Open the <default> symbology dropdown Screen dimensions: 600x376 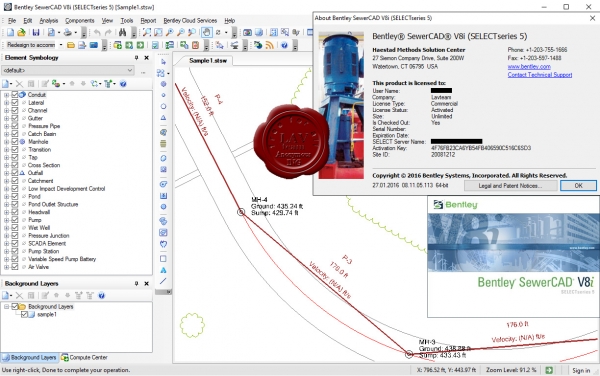coord(68,70)
